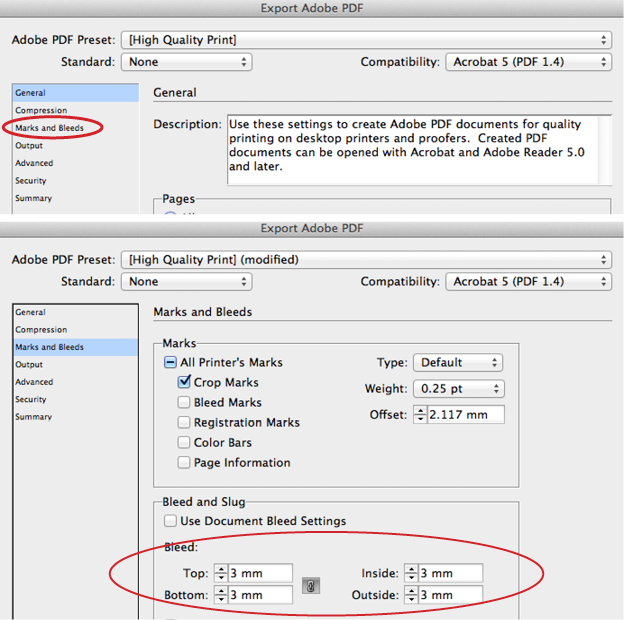Enable Page Information checkbox
This screenshot has width=624, height=620.
pos(184,462)
